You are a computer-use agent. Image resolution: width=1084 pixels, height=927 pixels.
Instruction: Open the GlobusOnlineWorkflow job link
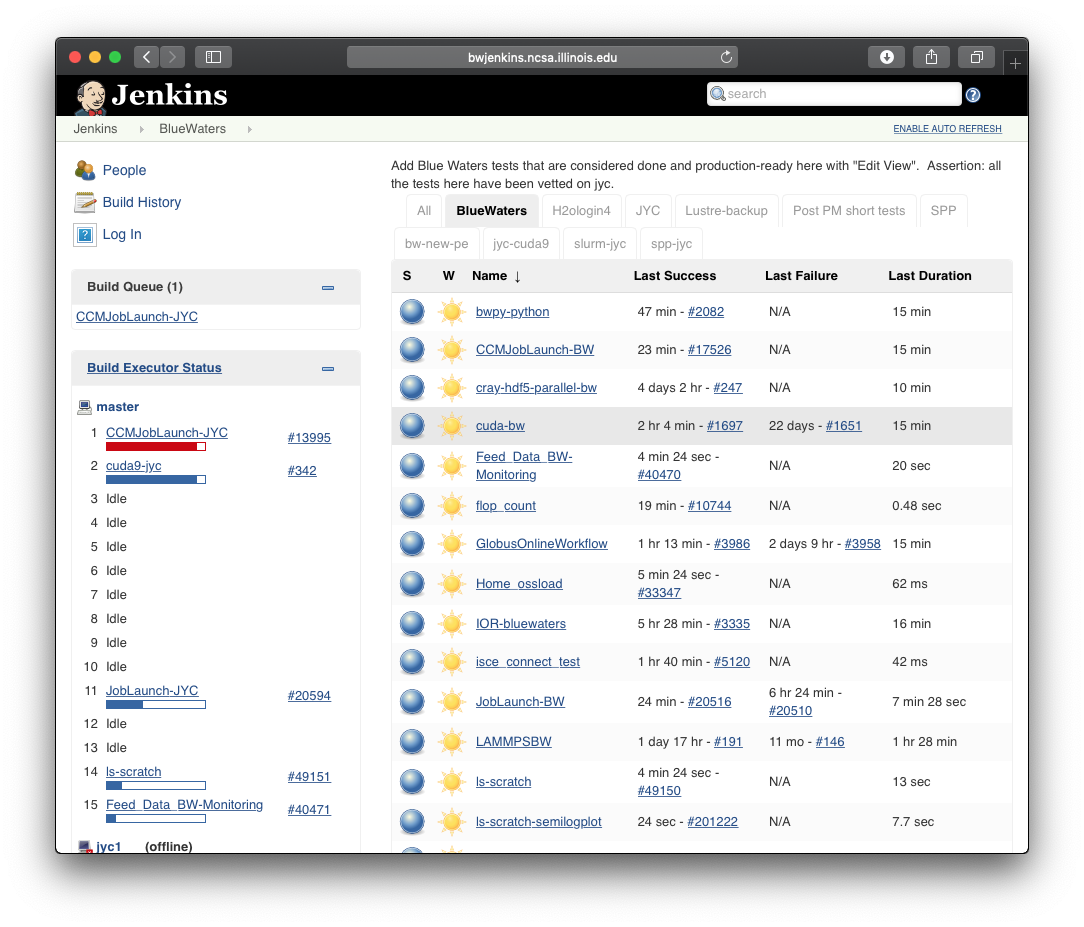[x=541, y=544]
